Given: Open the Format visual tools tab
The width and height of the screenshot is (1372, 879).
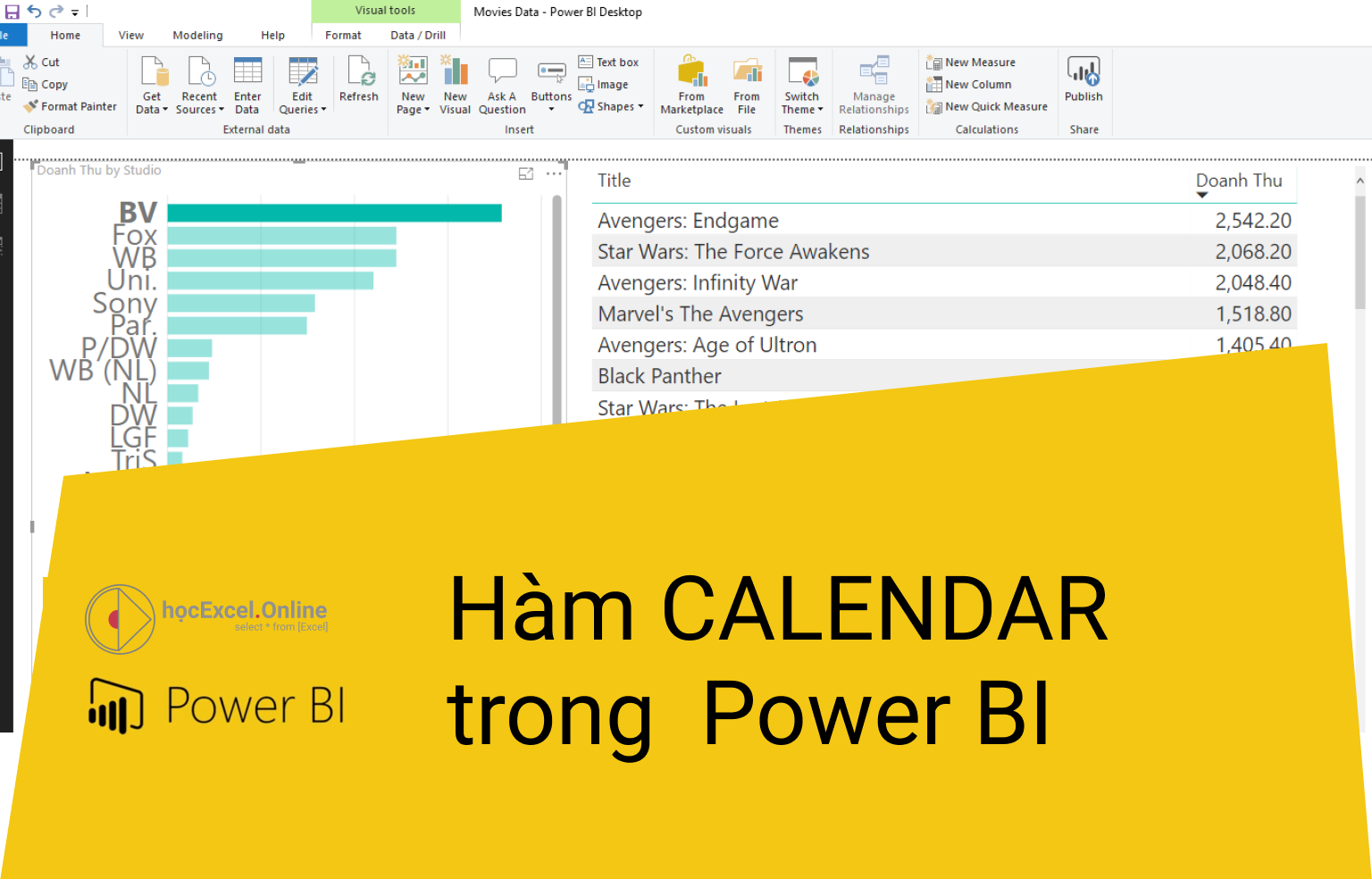Looking at the screenshot, I should [x=343, y=35].
